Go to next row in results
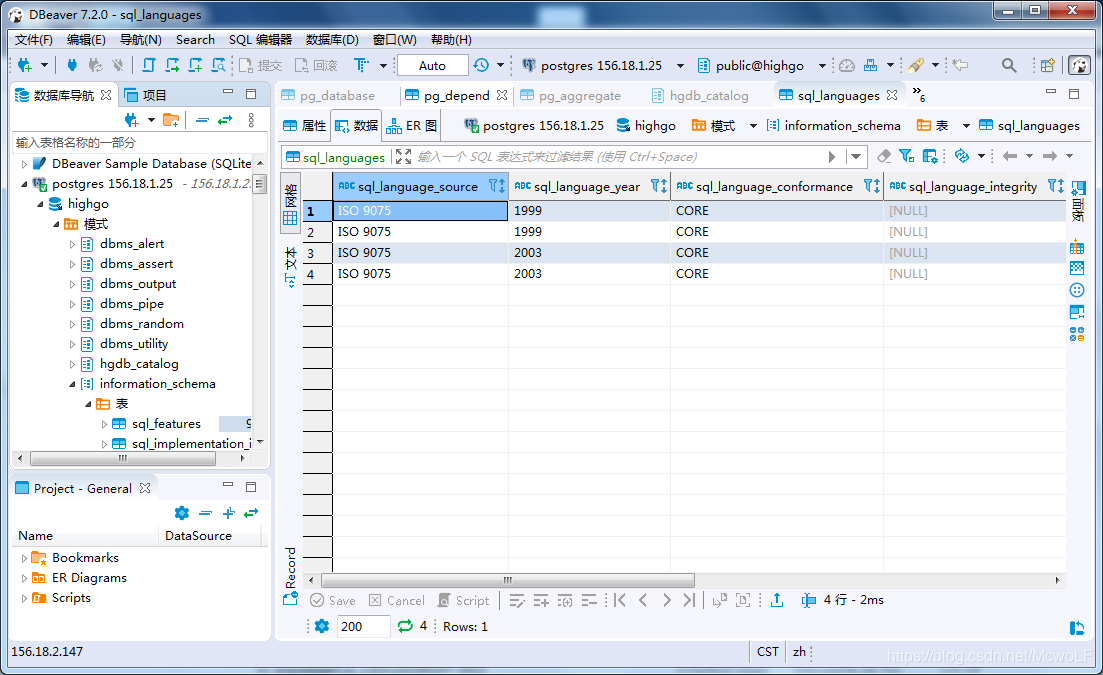 [x=666, y=600]
